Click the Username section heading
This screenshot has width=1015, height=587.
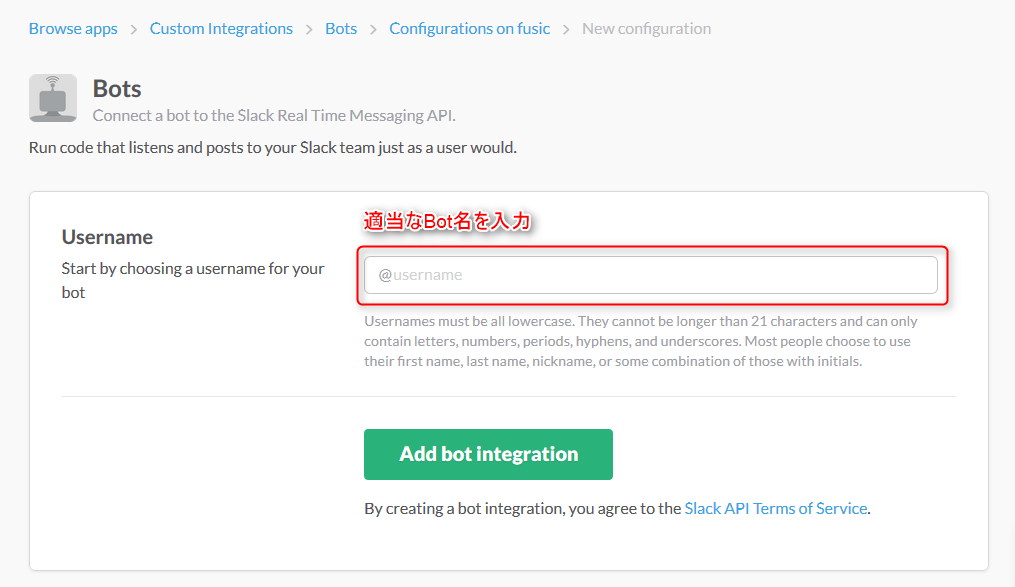tap(107, 237)
